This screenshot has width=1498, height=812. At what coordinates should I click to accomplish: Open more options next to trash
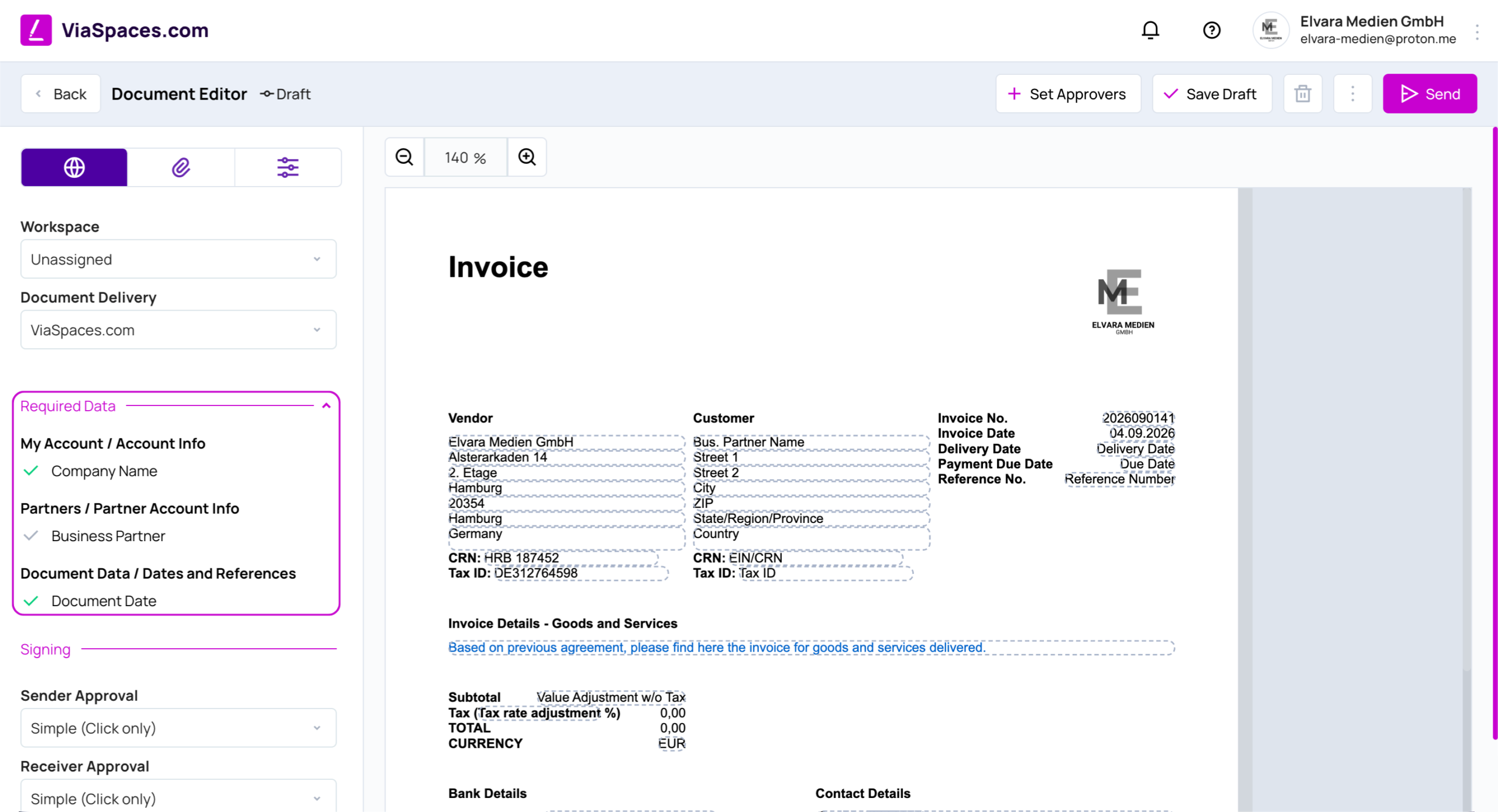pyautogui.click(x=1352, y=94)
